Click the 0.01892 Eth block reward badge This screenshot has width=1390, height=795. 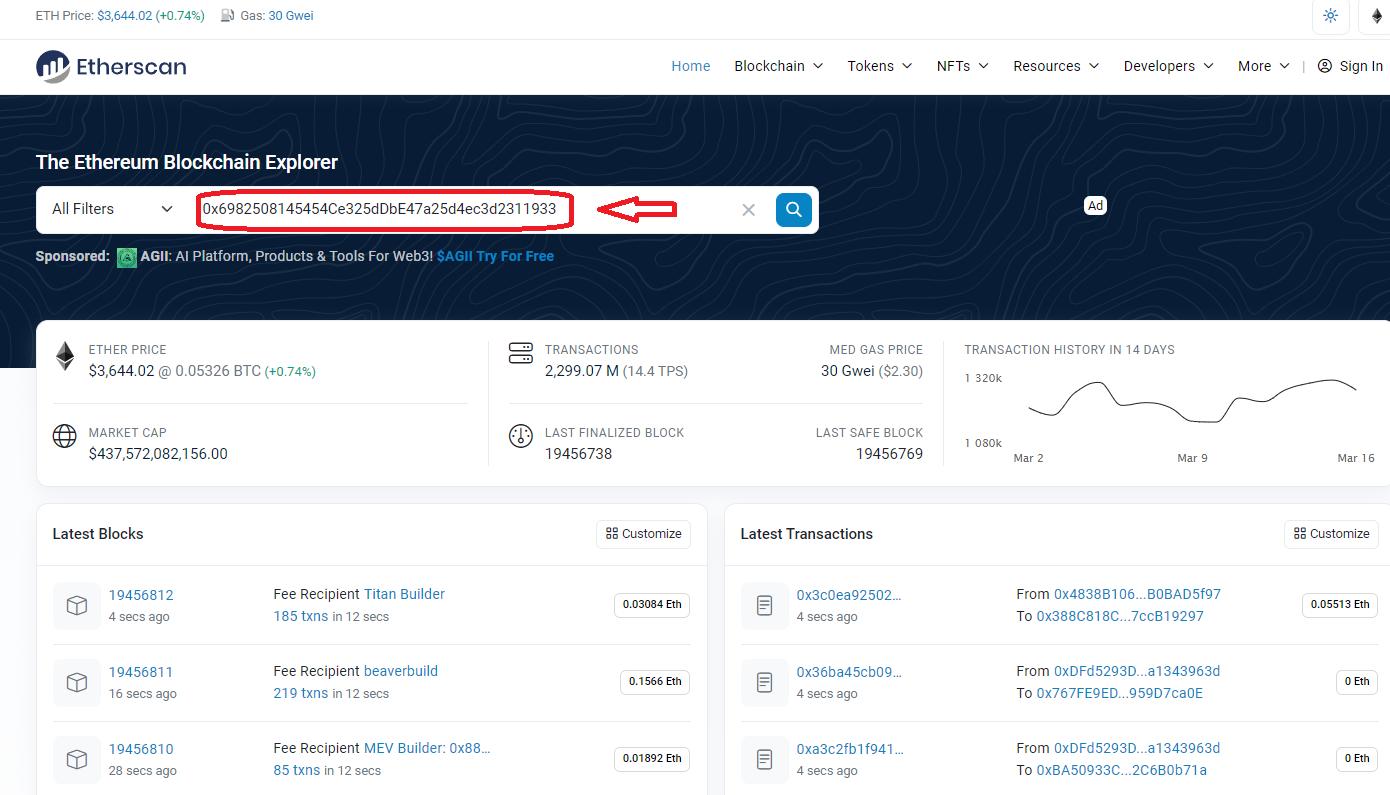tap(652, 759)
